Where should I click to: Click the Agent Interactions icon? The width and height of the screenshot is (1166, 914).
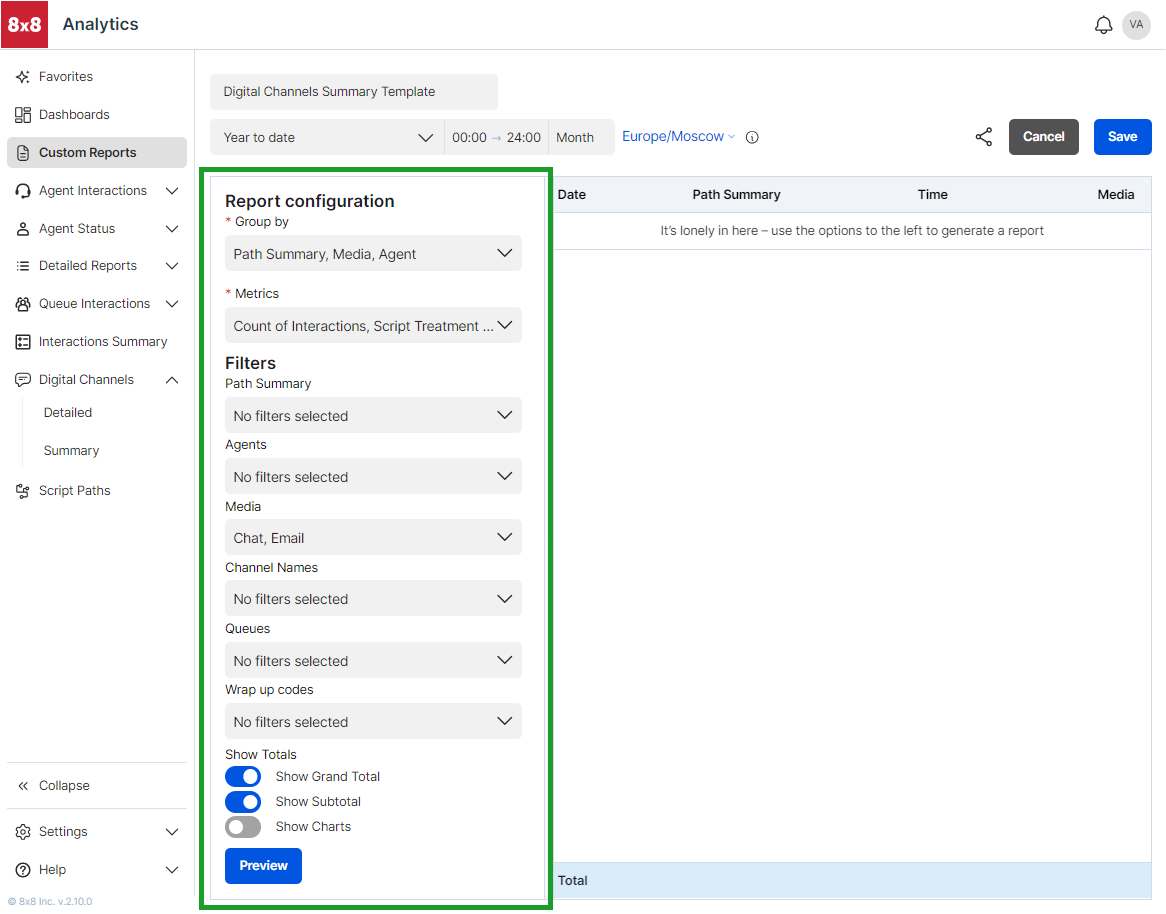(24, 190)
